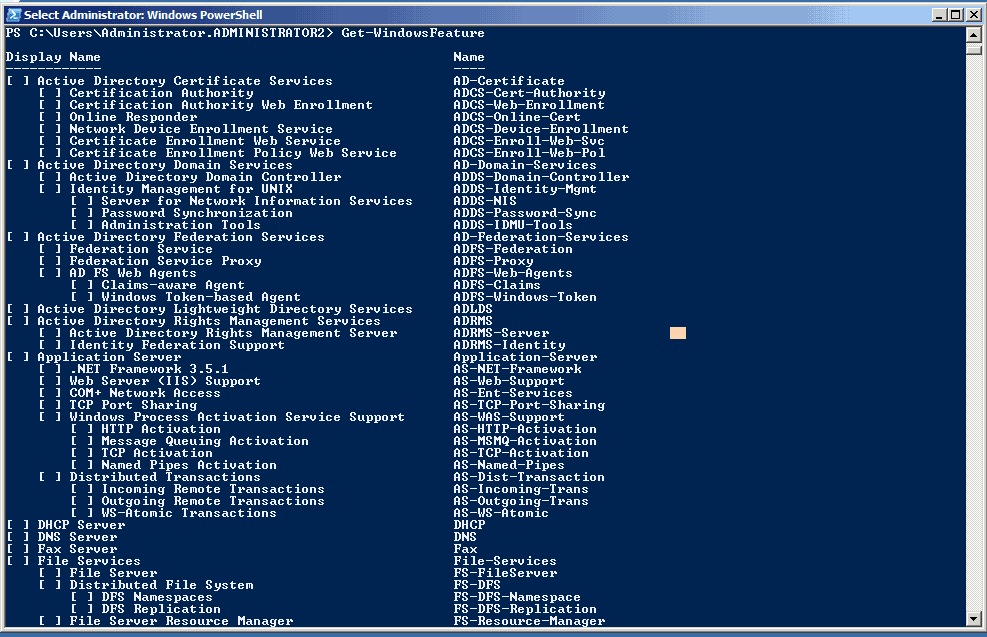The height and width of the screenshot is (637, 987).
Task: Click 'Distributed File System' text
Action: point(161,585)
